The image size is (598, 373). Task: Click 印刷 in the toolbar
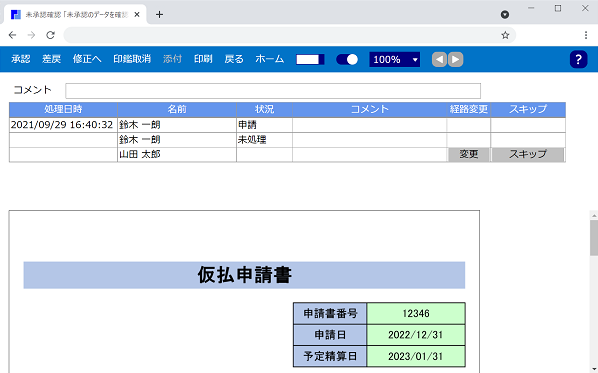[x=203, y=59]
